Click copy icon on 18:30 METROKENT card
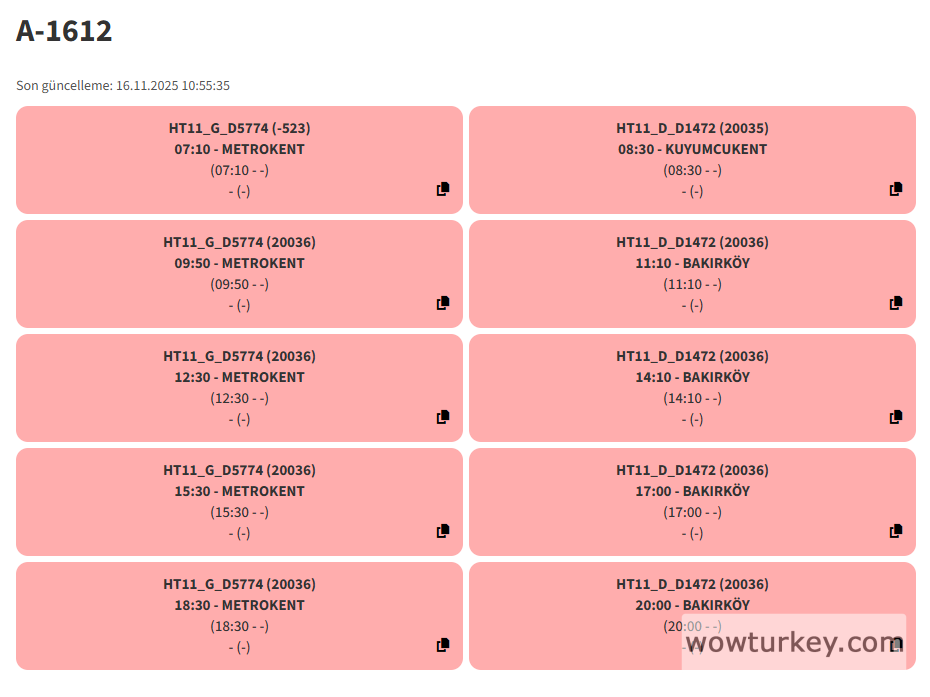The width and height of the screenshot is (930, 697). click(x=443, y=645)
